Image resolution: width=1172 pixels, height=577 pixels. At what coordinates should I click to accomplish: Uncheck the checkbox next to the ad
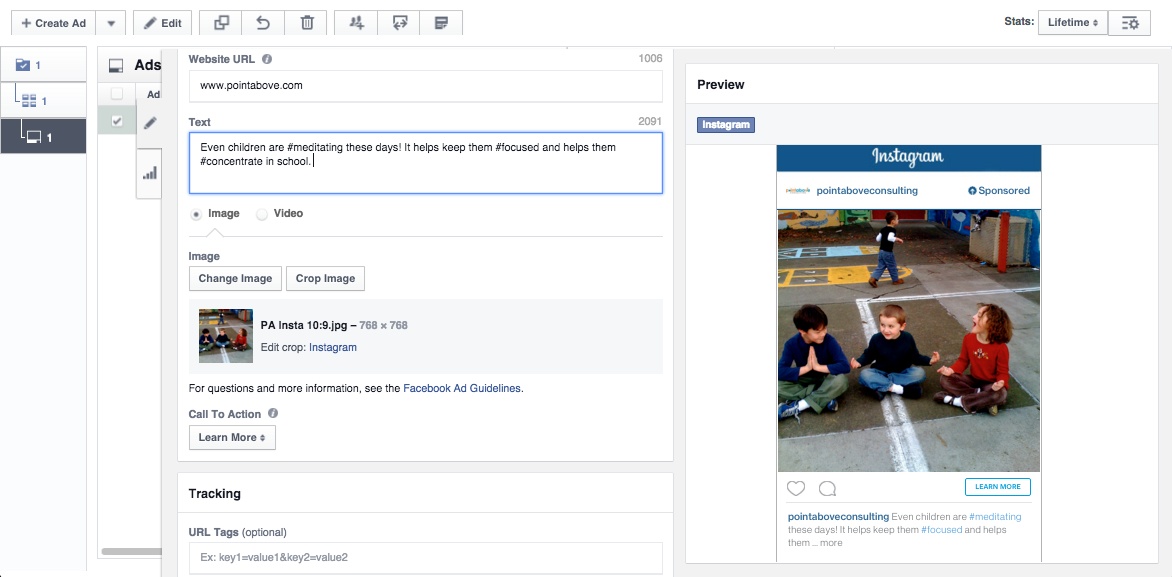pos(118,121)
